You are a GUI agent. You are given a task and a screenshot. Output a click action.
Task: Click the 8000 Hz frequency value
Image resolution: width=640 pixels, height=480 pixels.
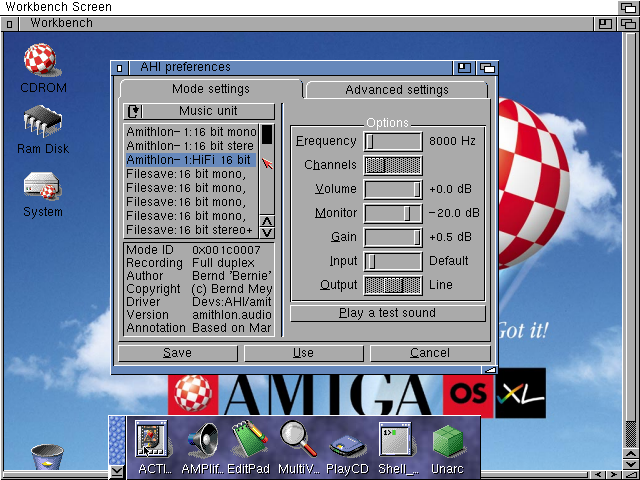tap(452, 141)
